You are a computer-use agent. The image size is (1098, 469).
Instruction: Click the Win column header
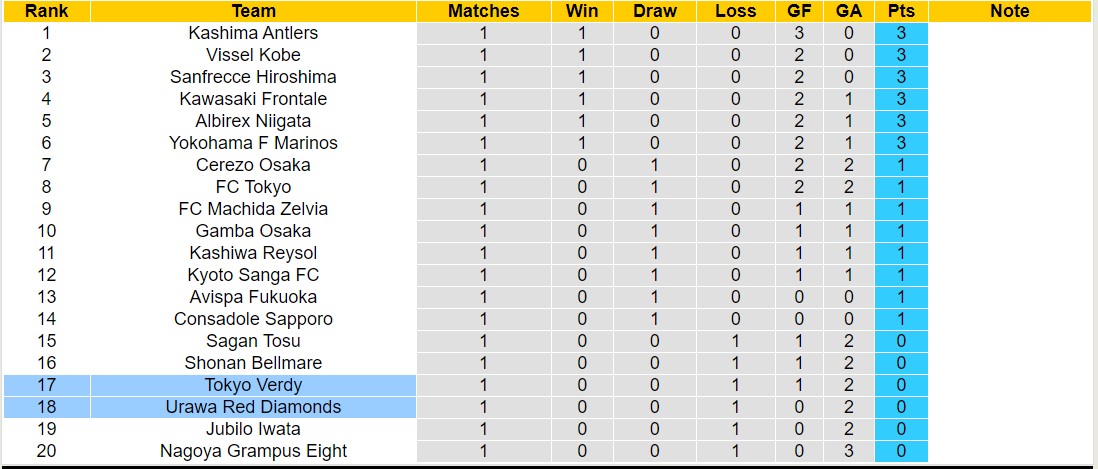click(582, 11)
